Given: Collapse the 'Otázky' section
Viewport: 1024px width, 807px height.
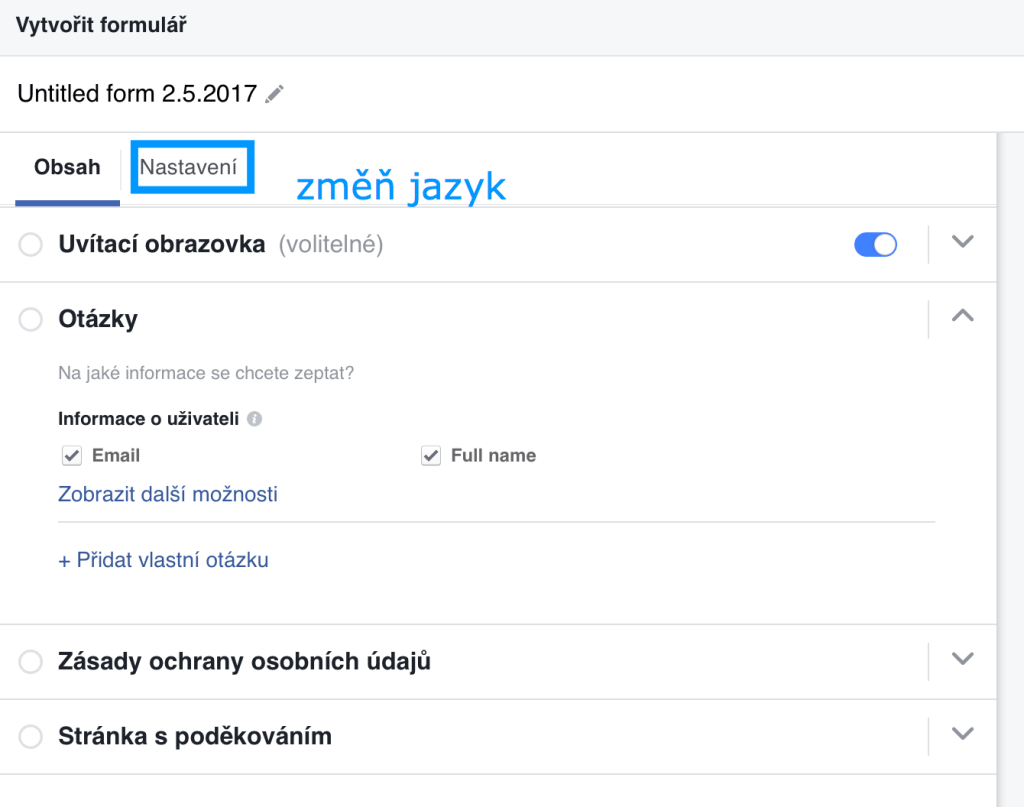Looking at the screenshot, I should (x=962, y=315).
